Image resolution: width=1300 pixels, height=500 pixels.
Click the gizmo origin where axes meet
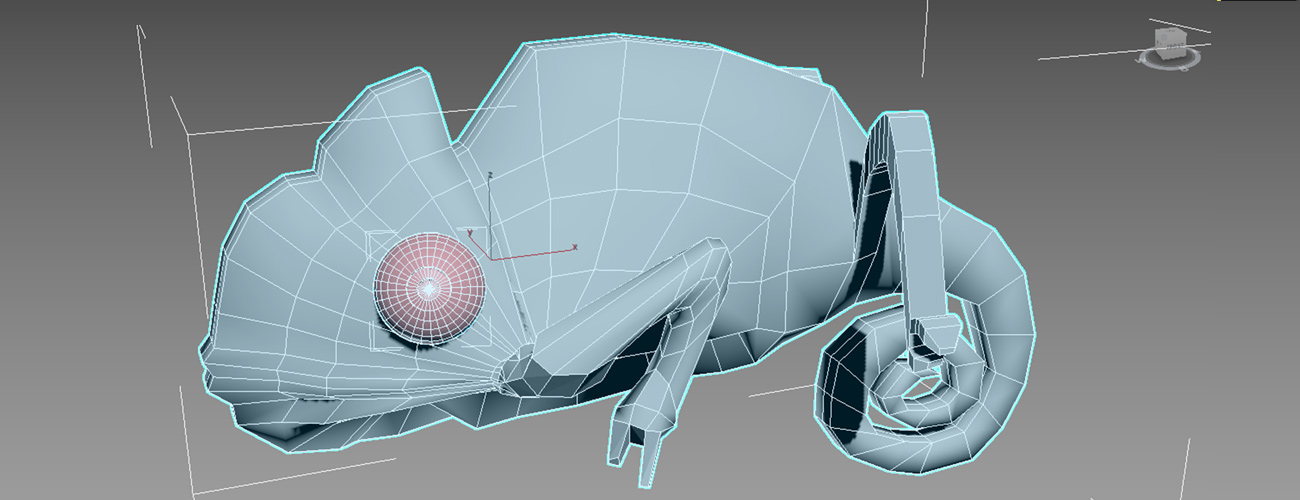(x=490, y=257)
